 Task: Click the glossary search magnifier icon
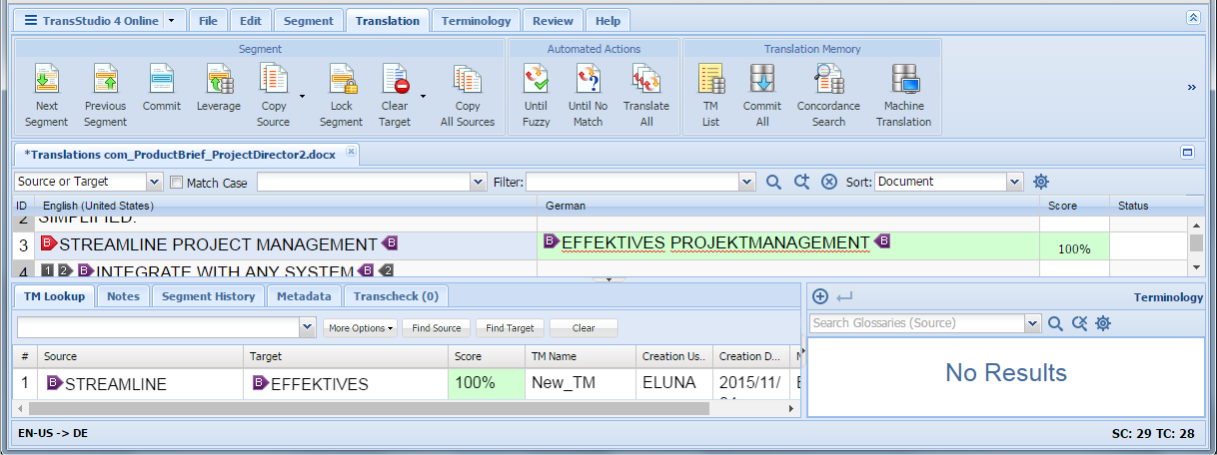point(1055,323)
